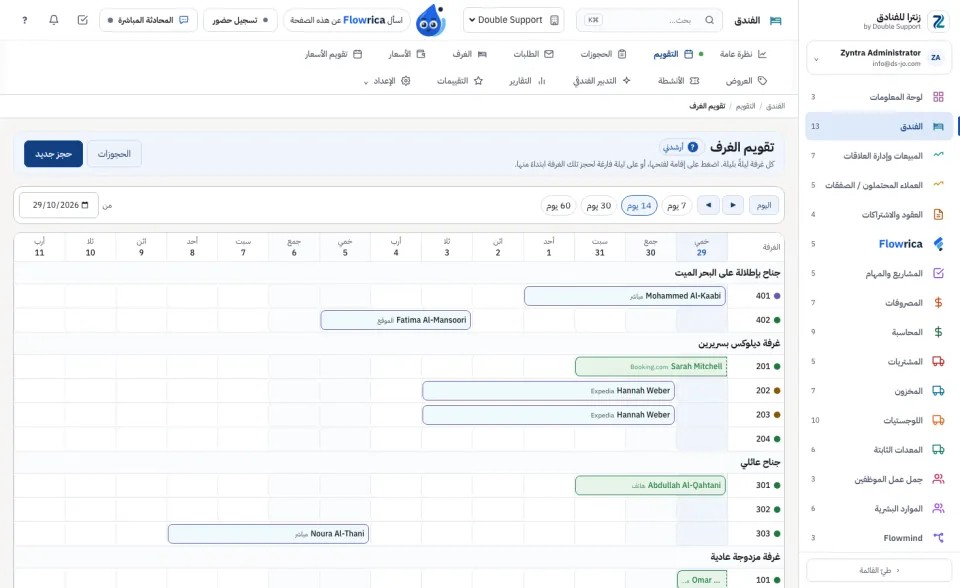This screenshot has height=588, width=960.
Task: Open المخزون in sidebar
Action: [879, 391]
